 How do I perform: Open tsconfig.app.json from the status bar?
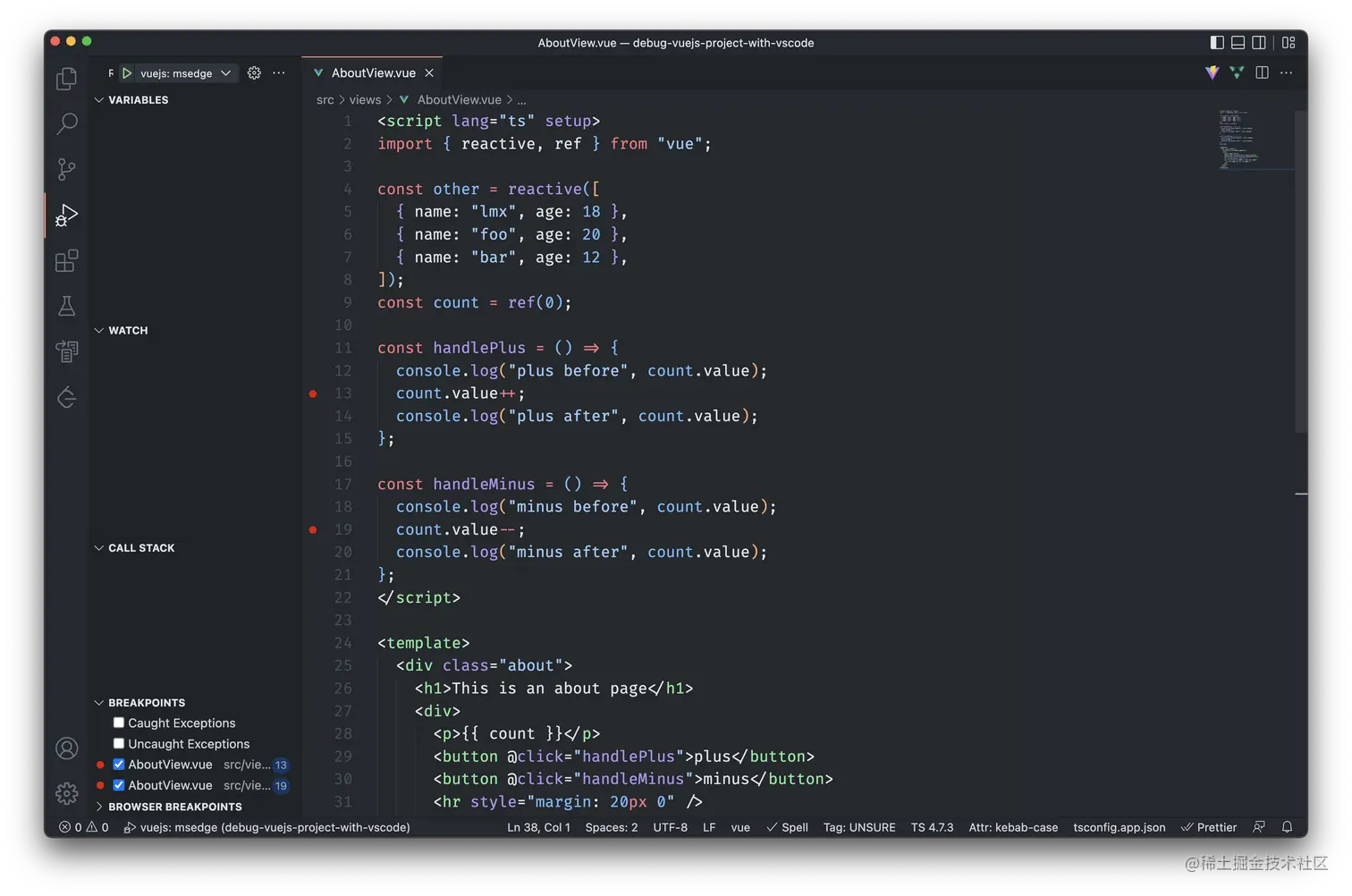point(1119,827)
